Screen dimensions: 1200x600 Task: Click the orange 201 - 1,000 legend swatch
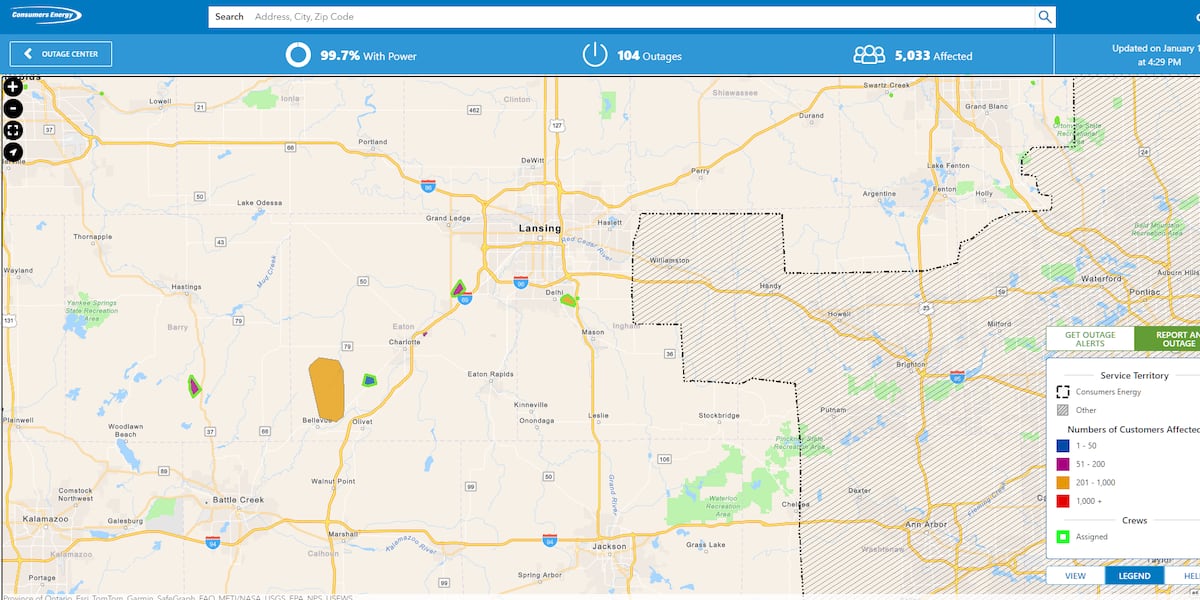click(1063, 482)
